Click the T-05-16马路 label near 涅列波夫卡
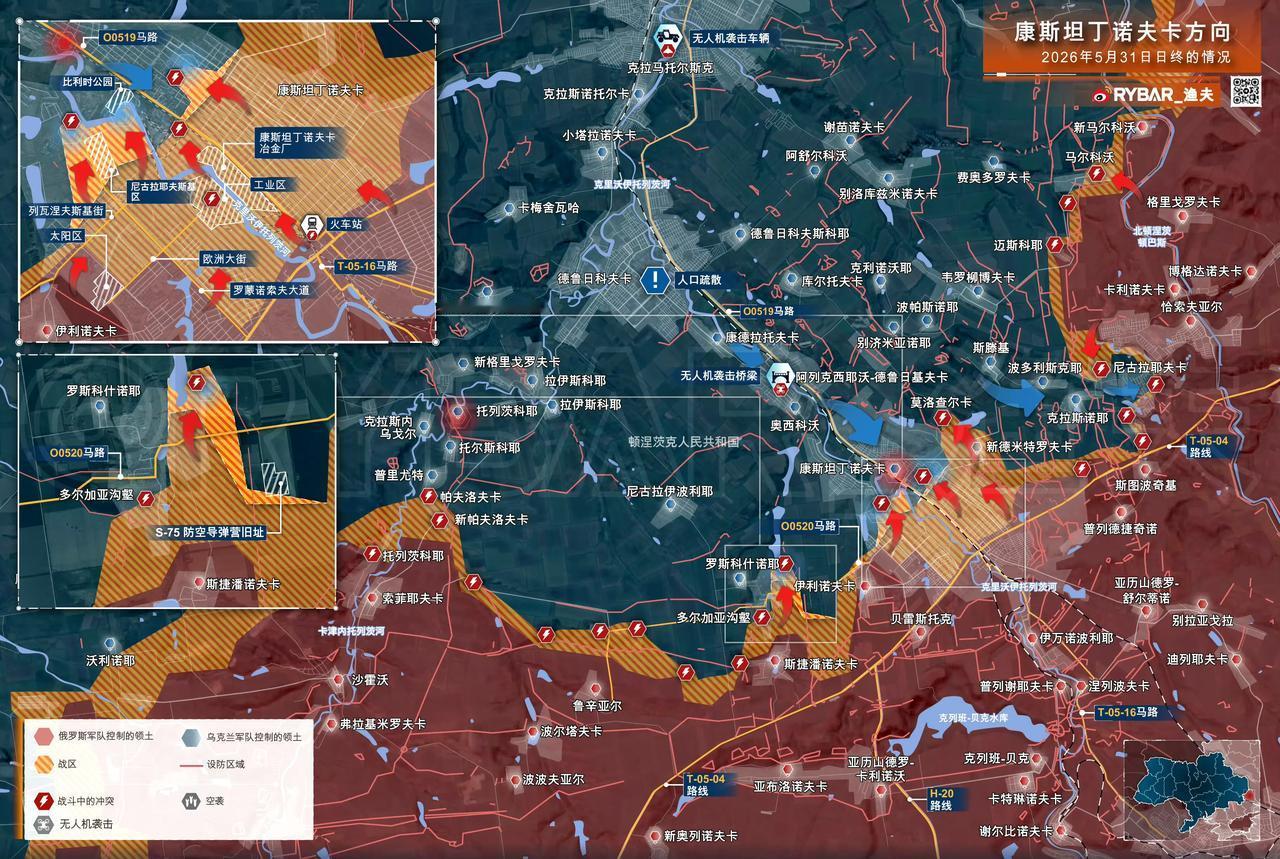This screenshot has width=1280, height=859. [x=1126, y=712]
